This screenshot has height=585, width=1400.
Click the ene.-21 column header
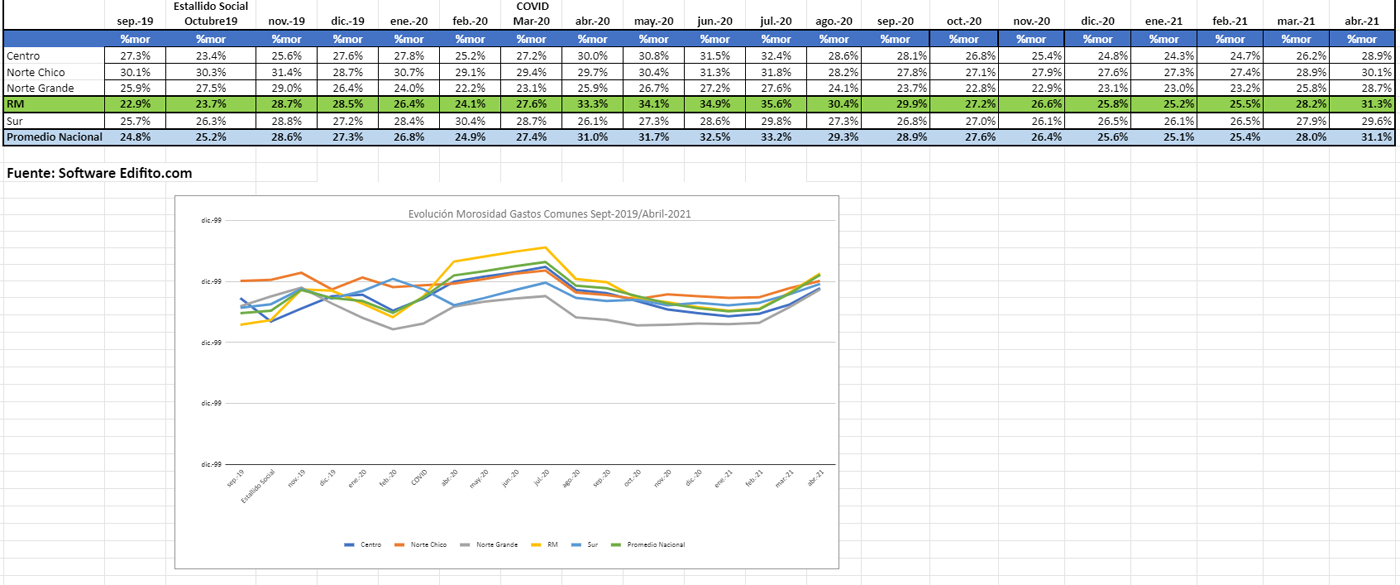[1164, 21]
